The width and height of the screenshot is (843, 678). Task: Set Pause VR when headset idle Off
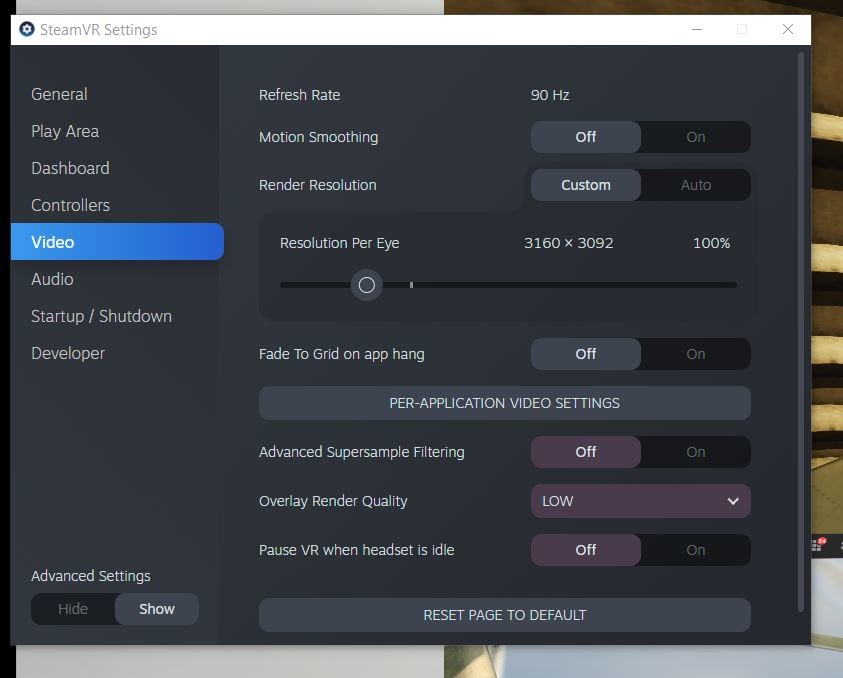tap(585, 550)
